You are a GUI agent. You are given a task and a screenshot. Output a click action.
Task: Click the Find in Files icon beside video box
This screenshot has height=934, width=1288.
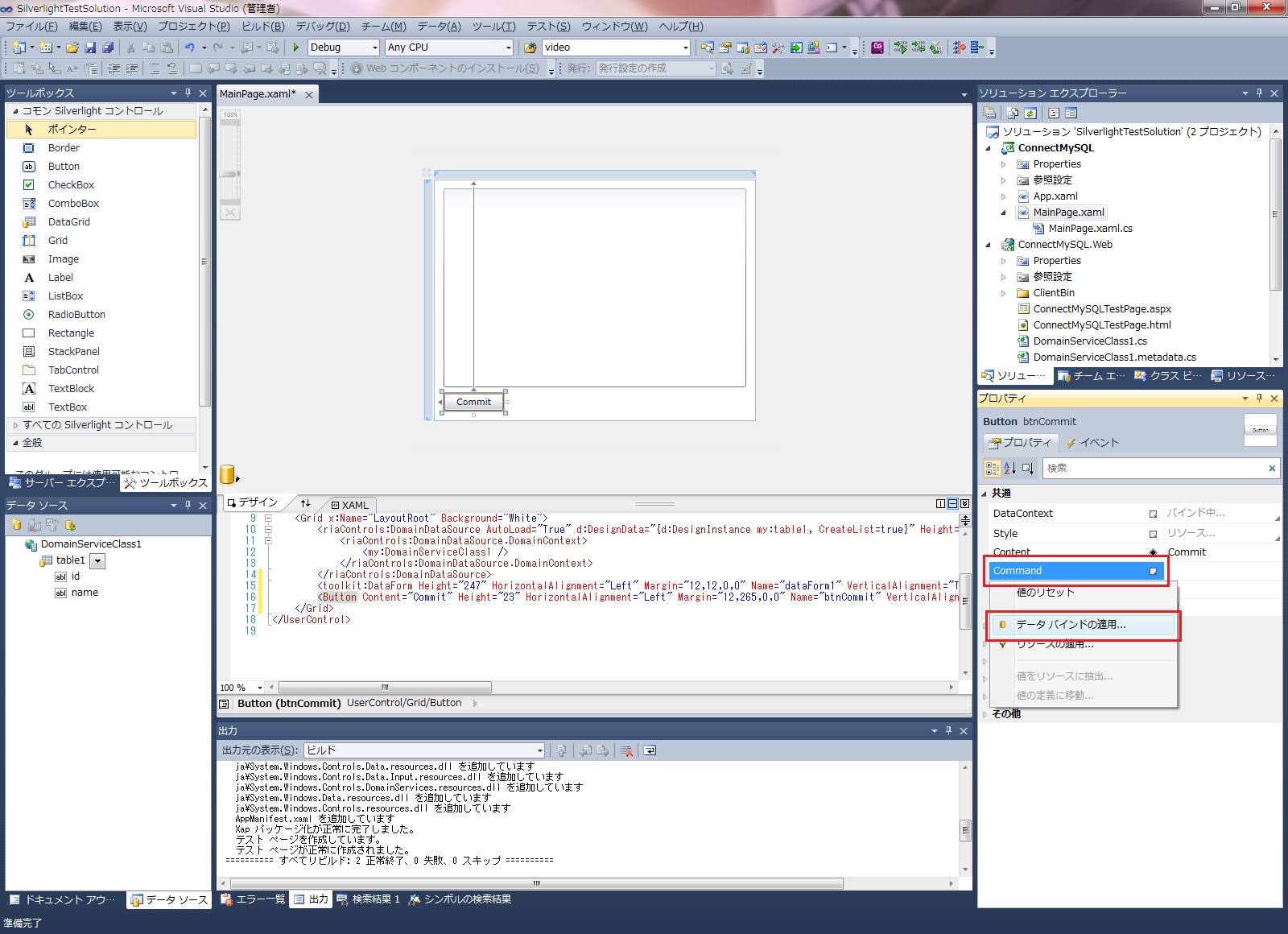530,48
